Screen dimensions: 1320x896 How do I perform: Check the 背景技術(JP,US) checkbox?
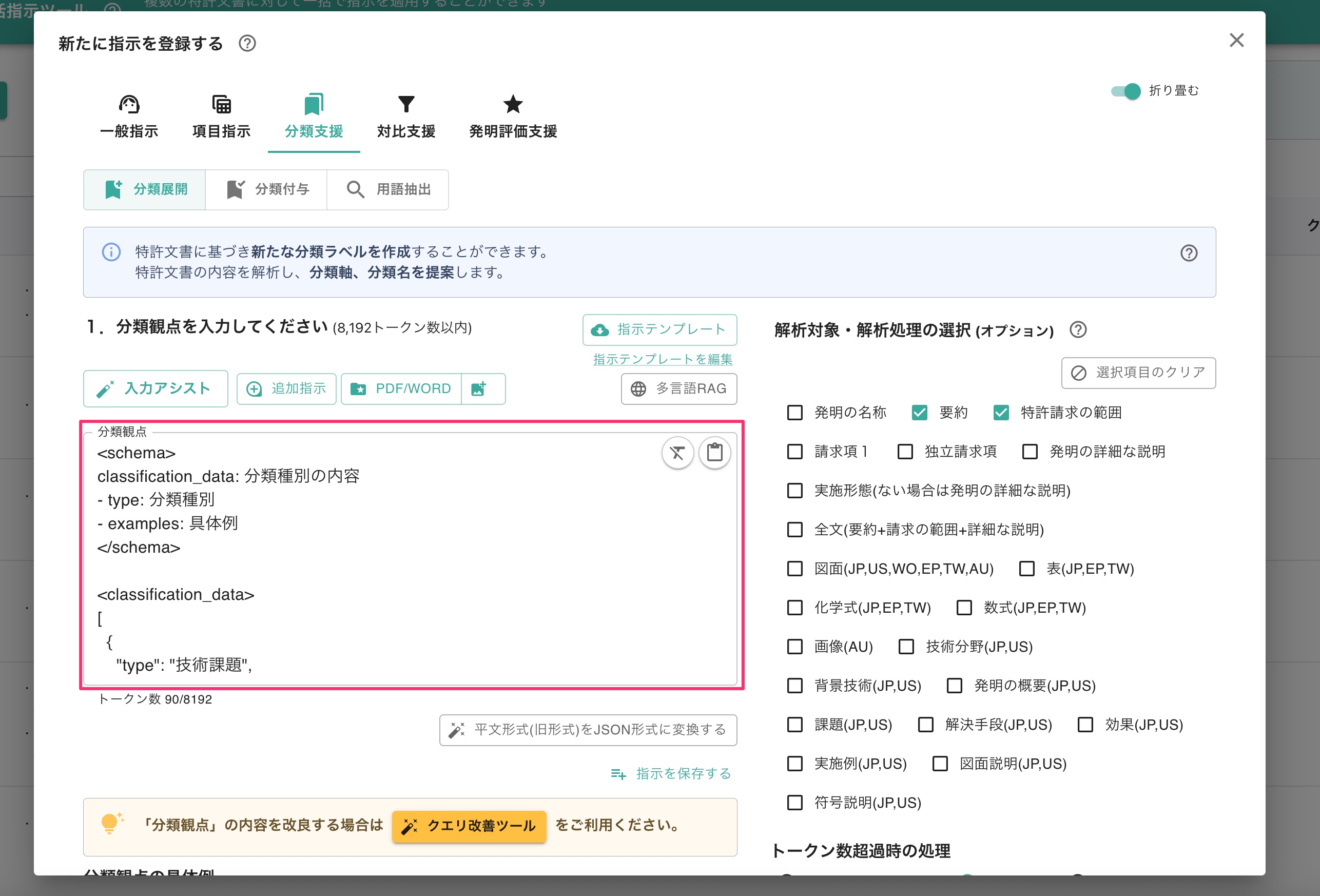coord(794,686)
